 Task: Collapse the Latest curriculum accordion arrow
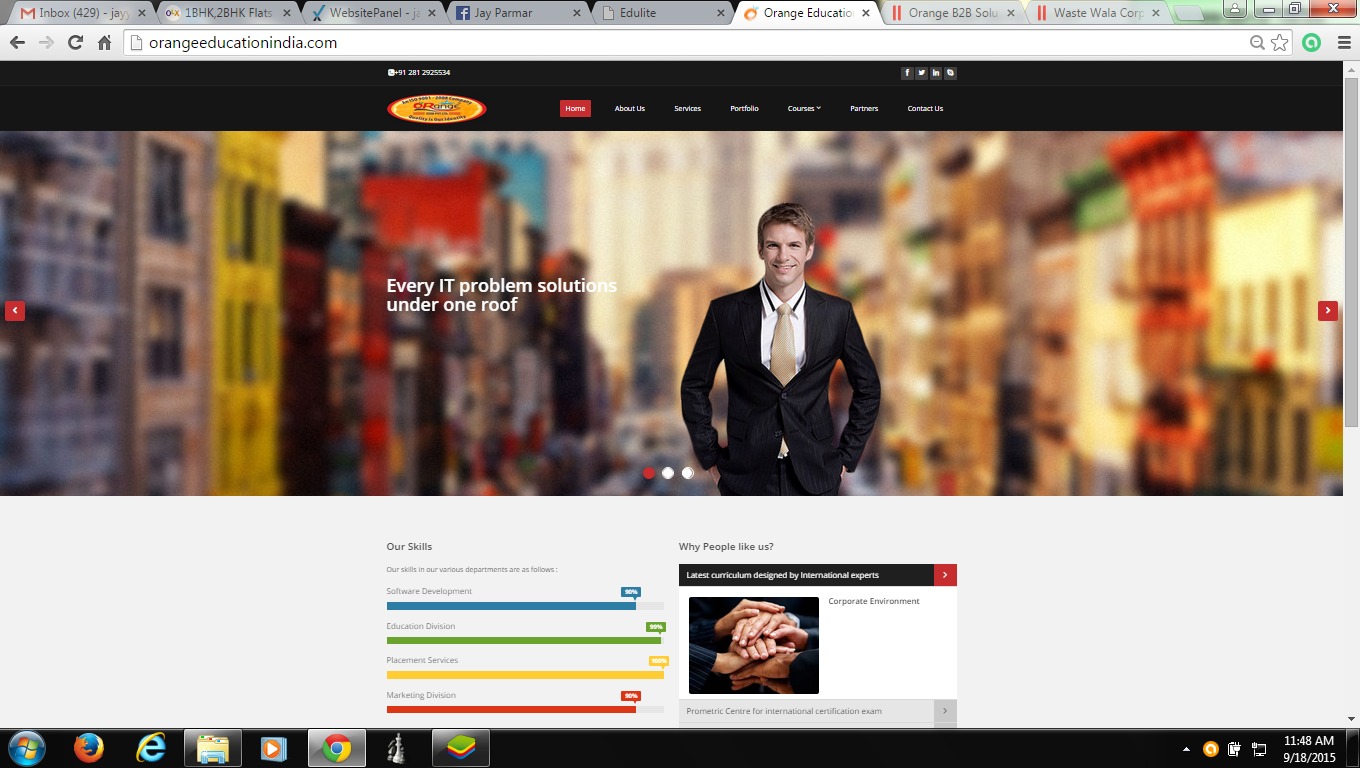945,575
